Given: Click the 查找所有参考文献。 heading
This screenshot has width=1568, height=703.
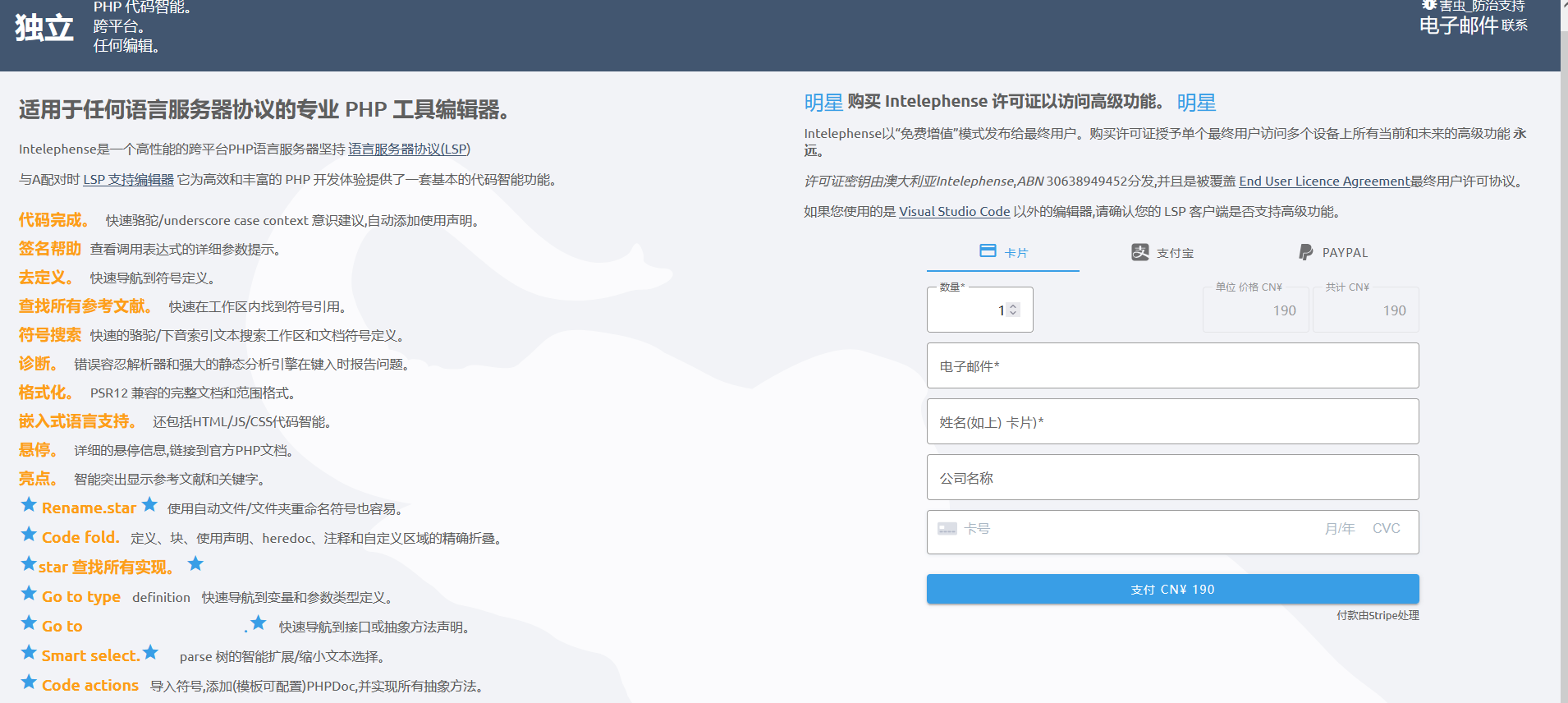Looking at the screenshot, I should coord(85,306).
